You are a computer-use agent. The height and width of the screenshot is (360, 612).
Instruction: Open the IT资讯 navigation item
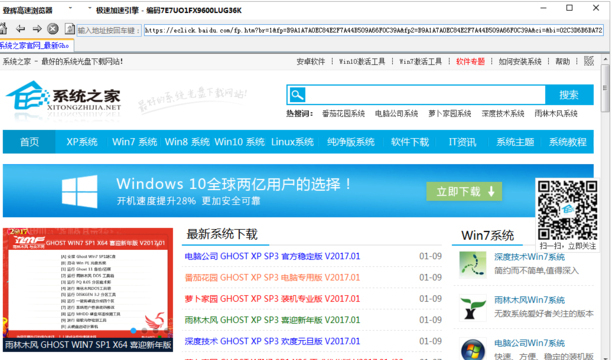tap(463, 142)
